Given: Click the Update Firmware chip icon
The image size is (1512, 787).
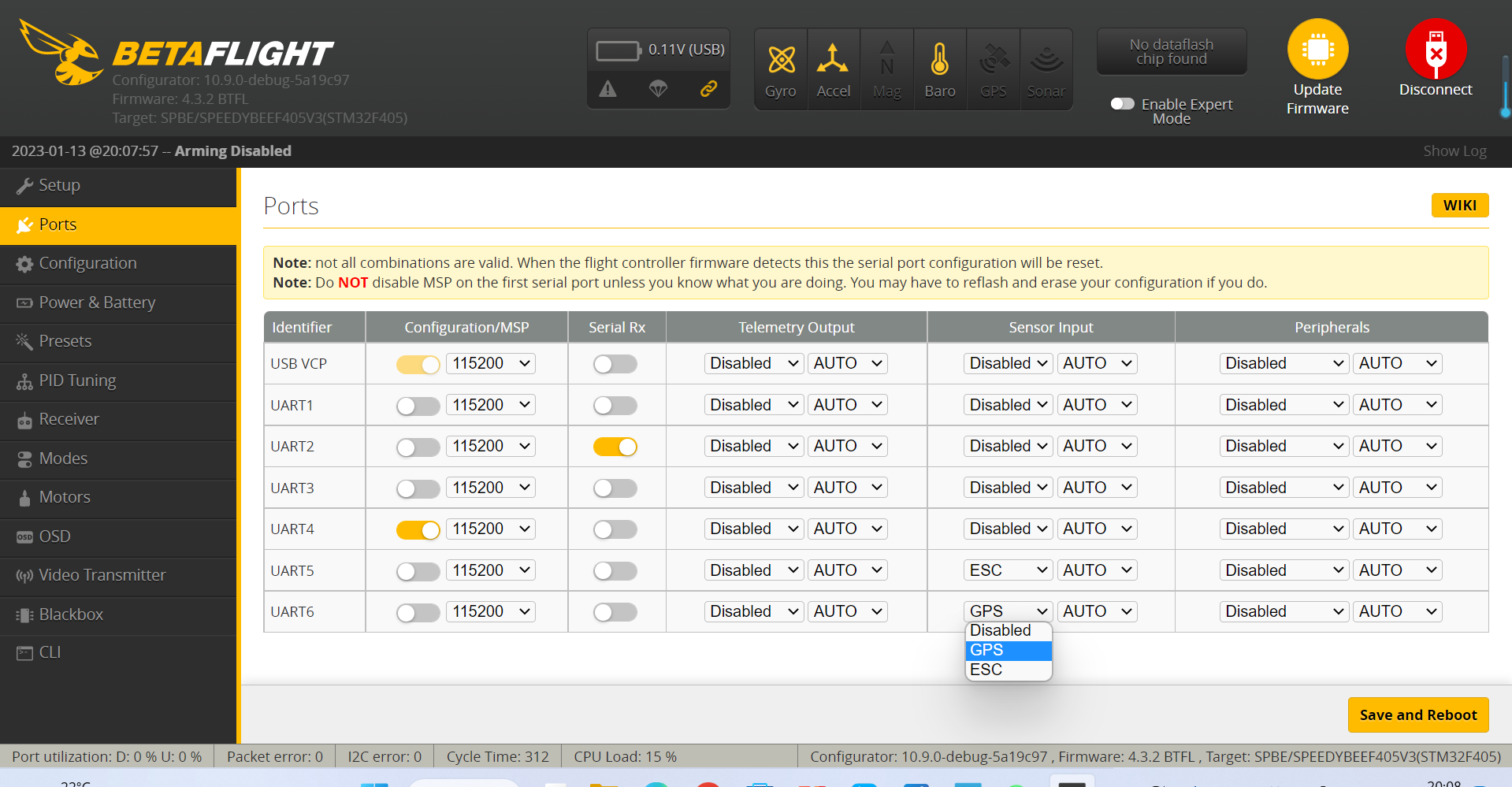Looking at the screenshot, I should 1317,49.
